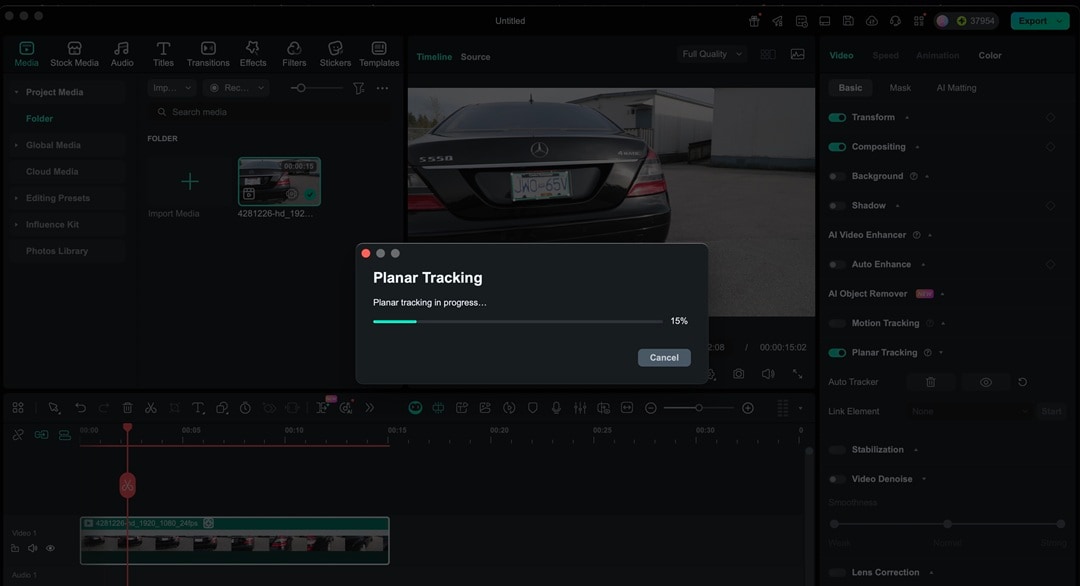1080x586 pixels.
Task: Select the text tool icon in timeline toolbar
Action: (198, 408)
